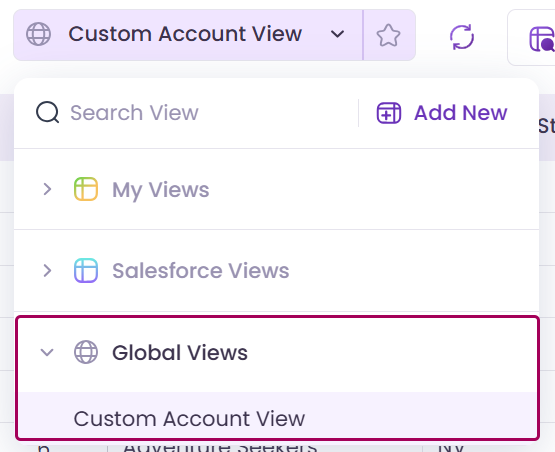555x452 pixels.
Task: Click the globe icon in the view selector
Action: 39,34
